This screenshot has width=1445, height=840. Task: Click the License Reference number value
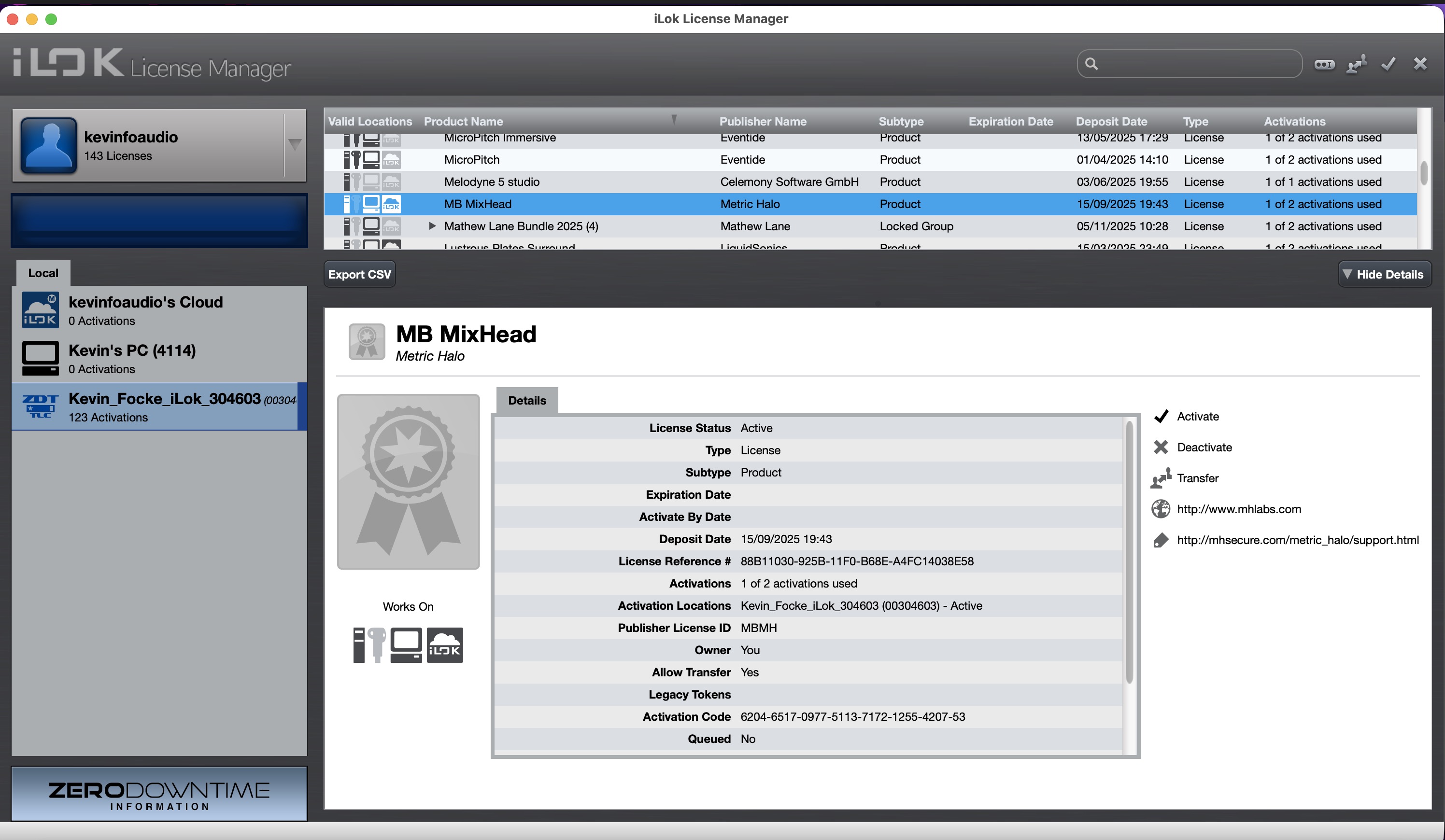click(x=857, y=561)
